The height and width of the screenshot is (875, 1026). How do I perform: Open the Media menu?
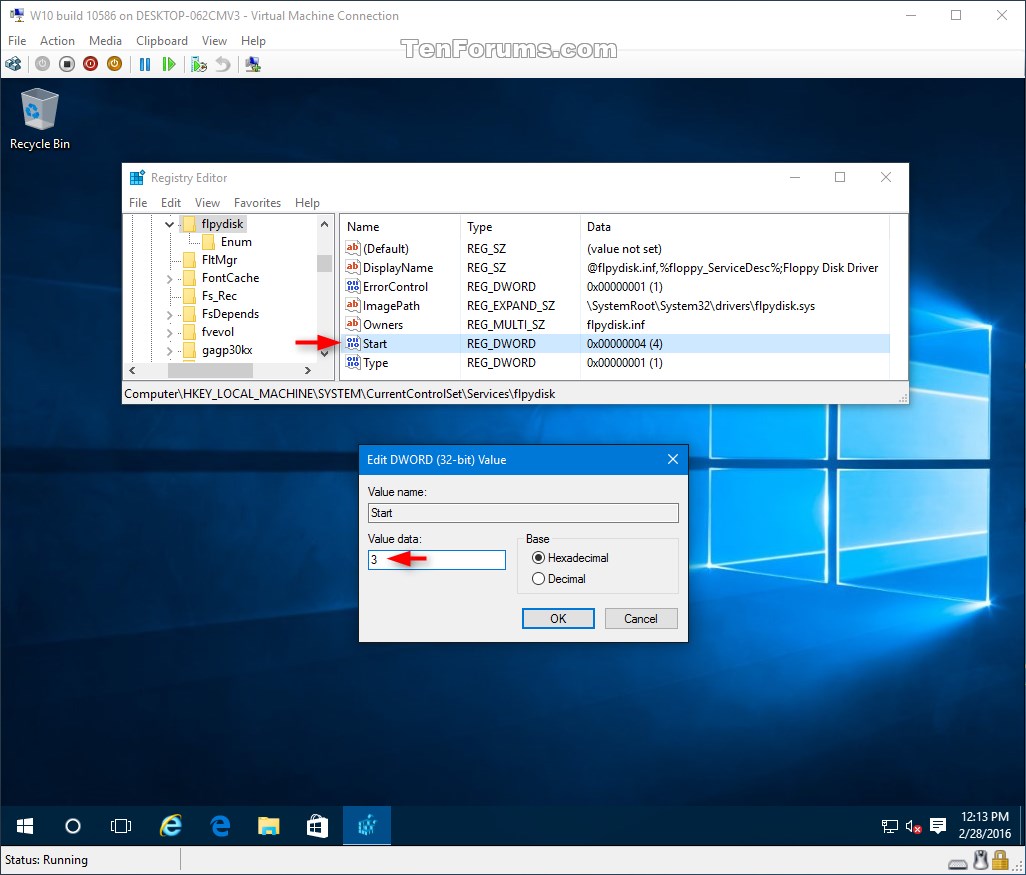coord(105,40)
